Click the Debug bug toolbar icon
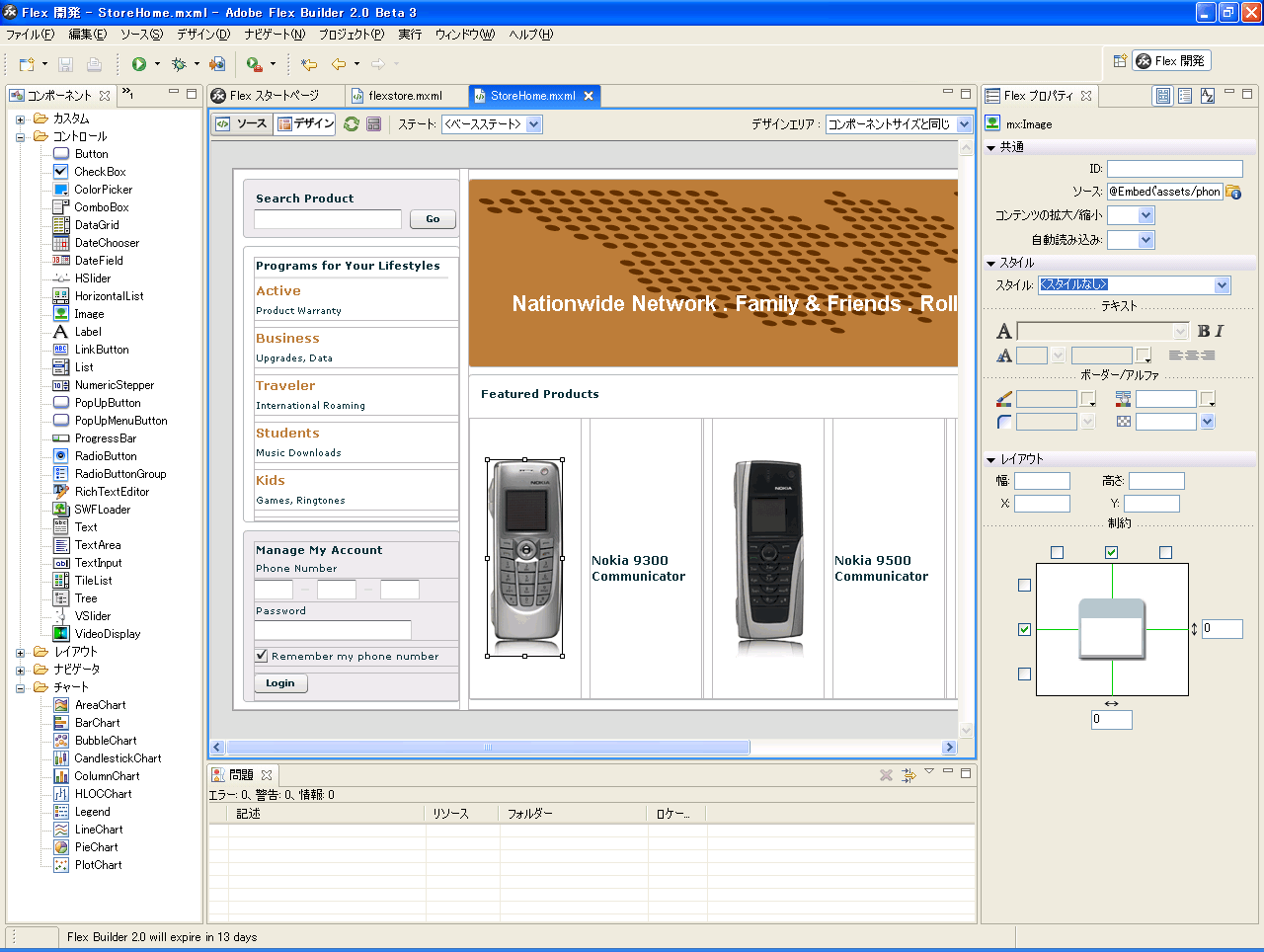This screenshot has width=1264, height=952. [x=179, y=64]
